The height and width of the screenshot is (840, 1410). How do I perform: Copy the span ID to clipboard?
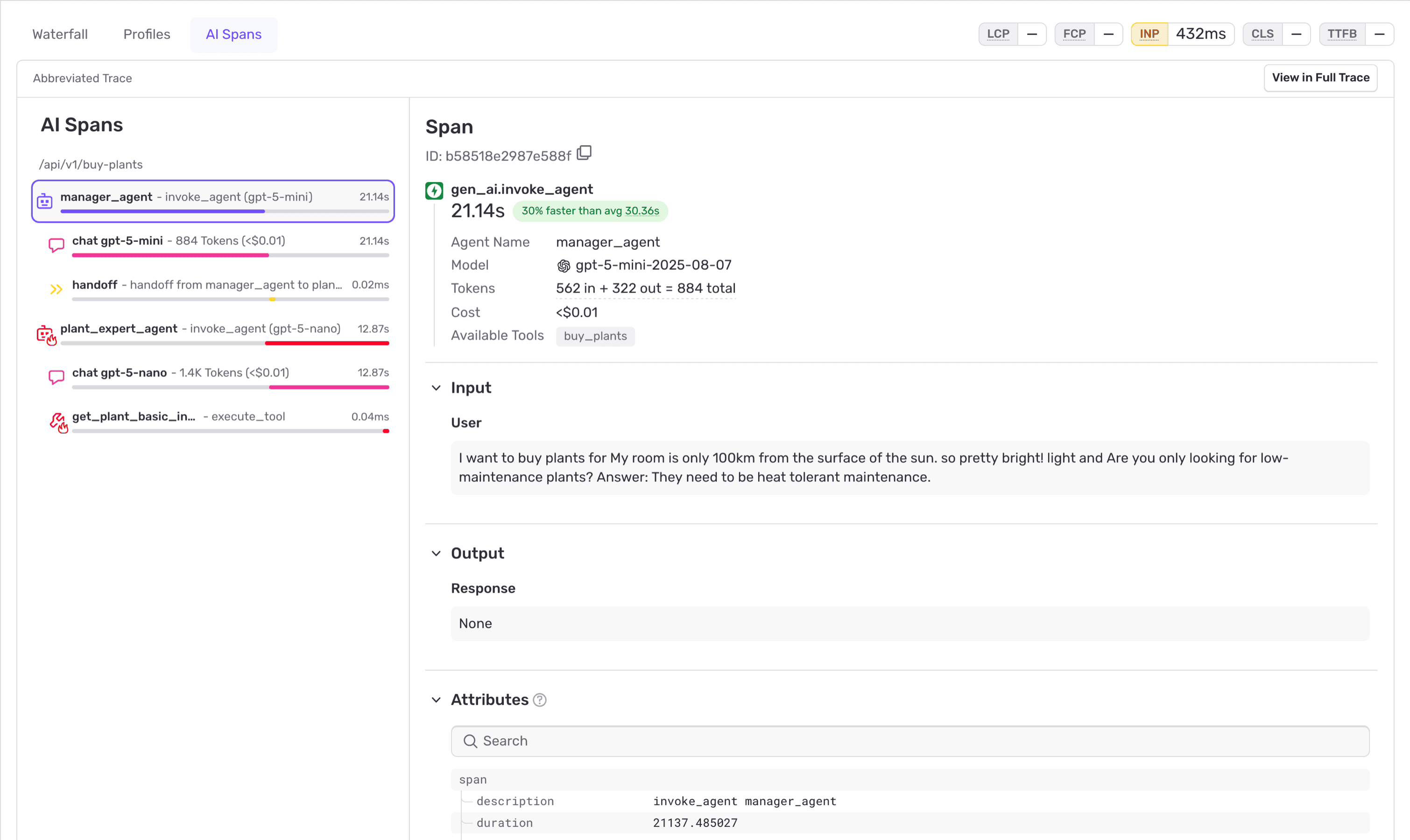(x=585, y=154)
